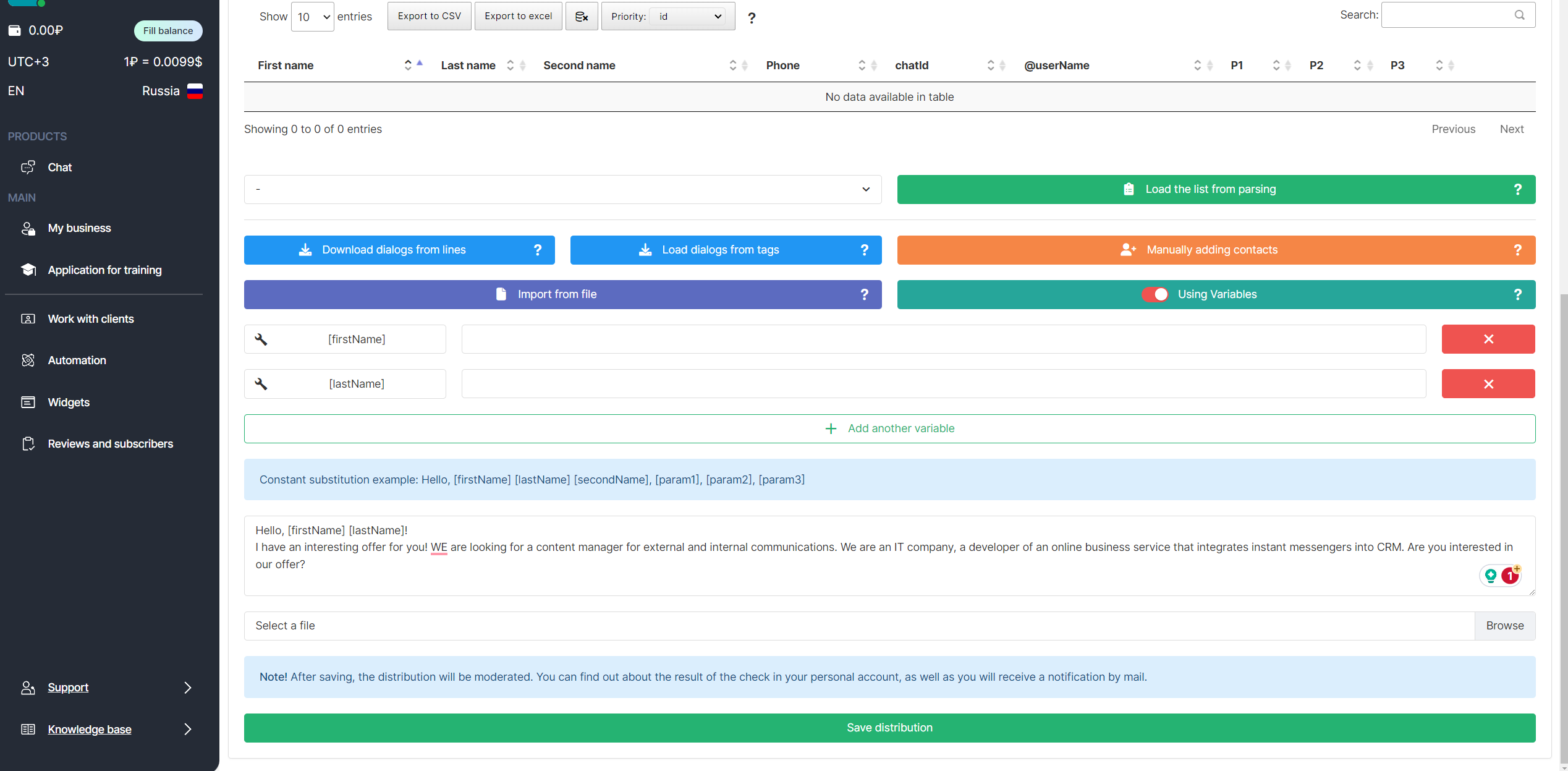Click the Save distribution button
Screen dimensions: 1568x771
pyautogui.click(x=889, y=728)
